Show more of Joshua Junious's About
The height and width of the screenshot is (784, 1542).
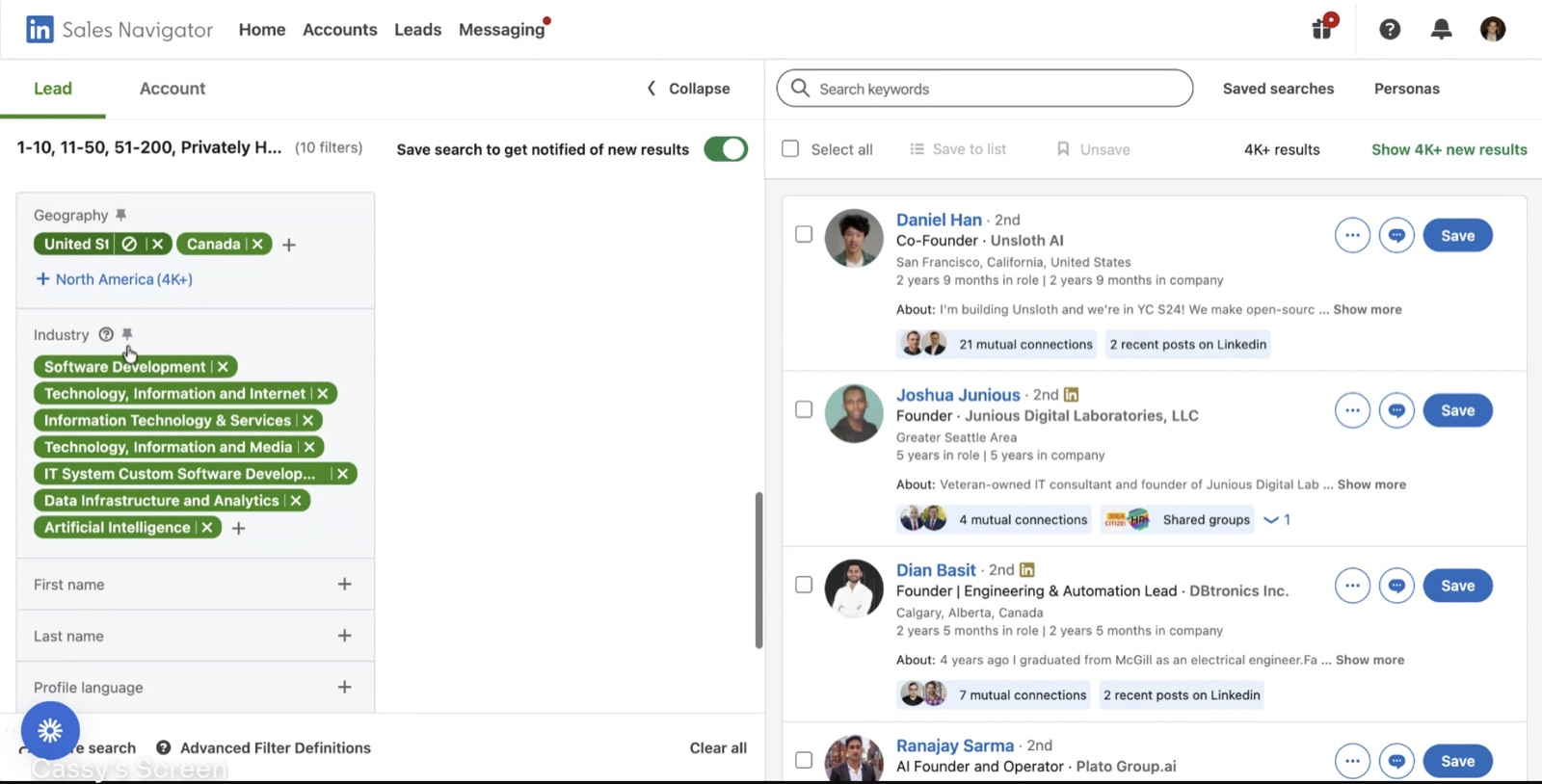click(x=1371, y=484)
